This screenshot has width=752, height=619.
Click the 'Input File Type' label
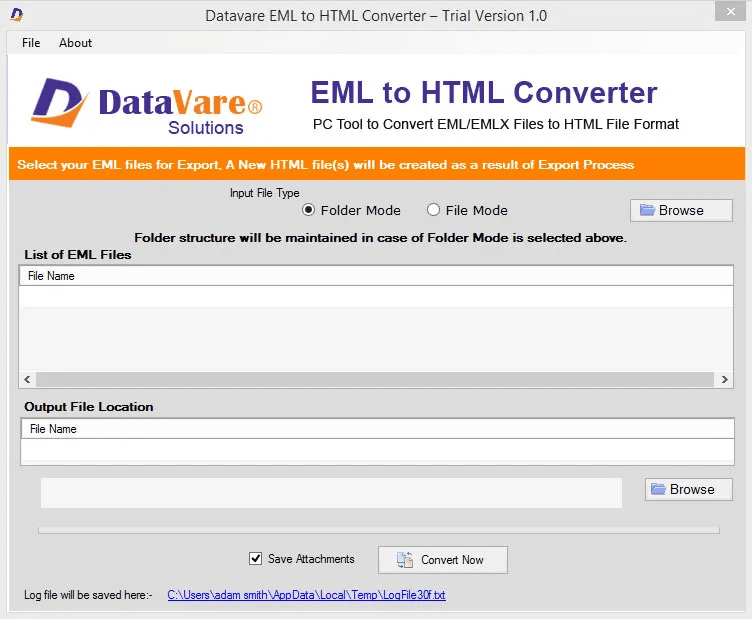click(x=264, y=193)
